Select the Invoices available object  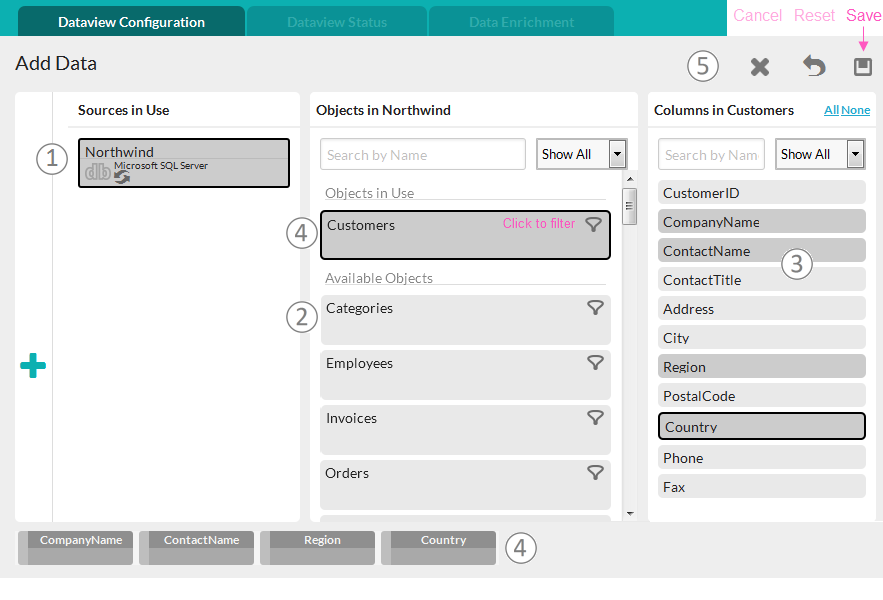[x=465, y=429]
